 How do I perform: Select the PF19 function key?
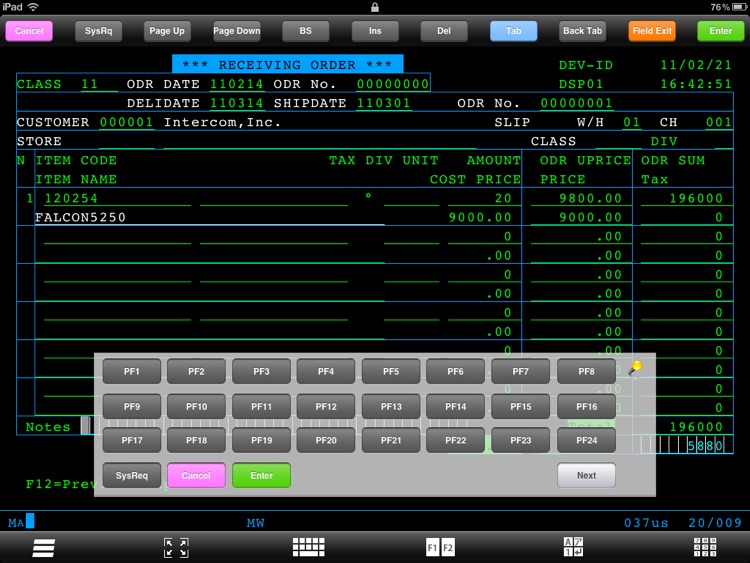(261, 440)
